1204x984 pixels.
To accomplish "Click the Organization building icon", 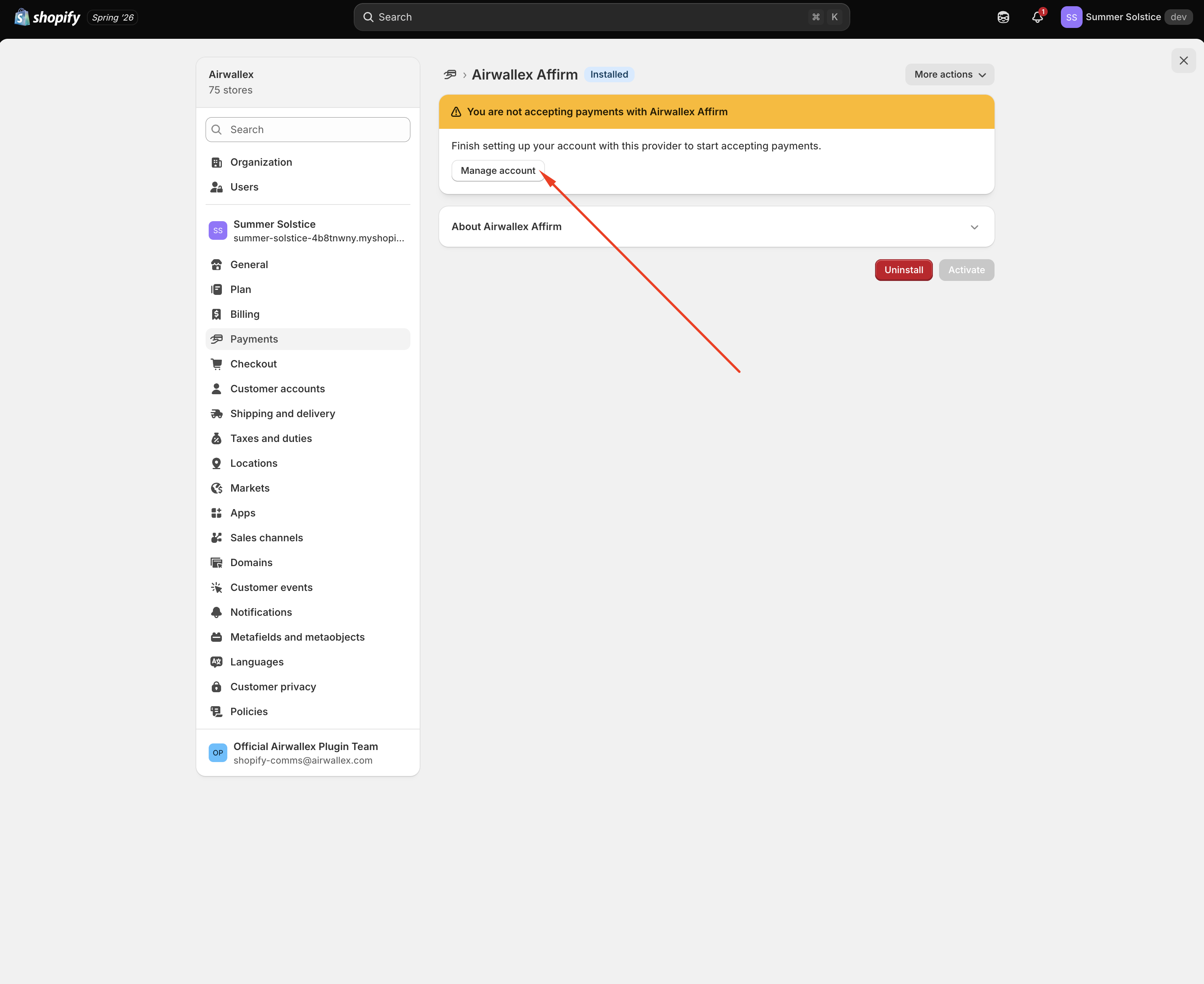I will point(216,162).
